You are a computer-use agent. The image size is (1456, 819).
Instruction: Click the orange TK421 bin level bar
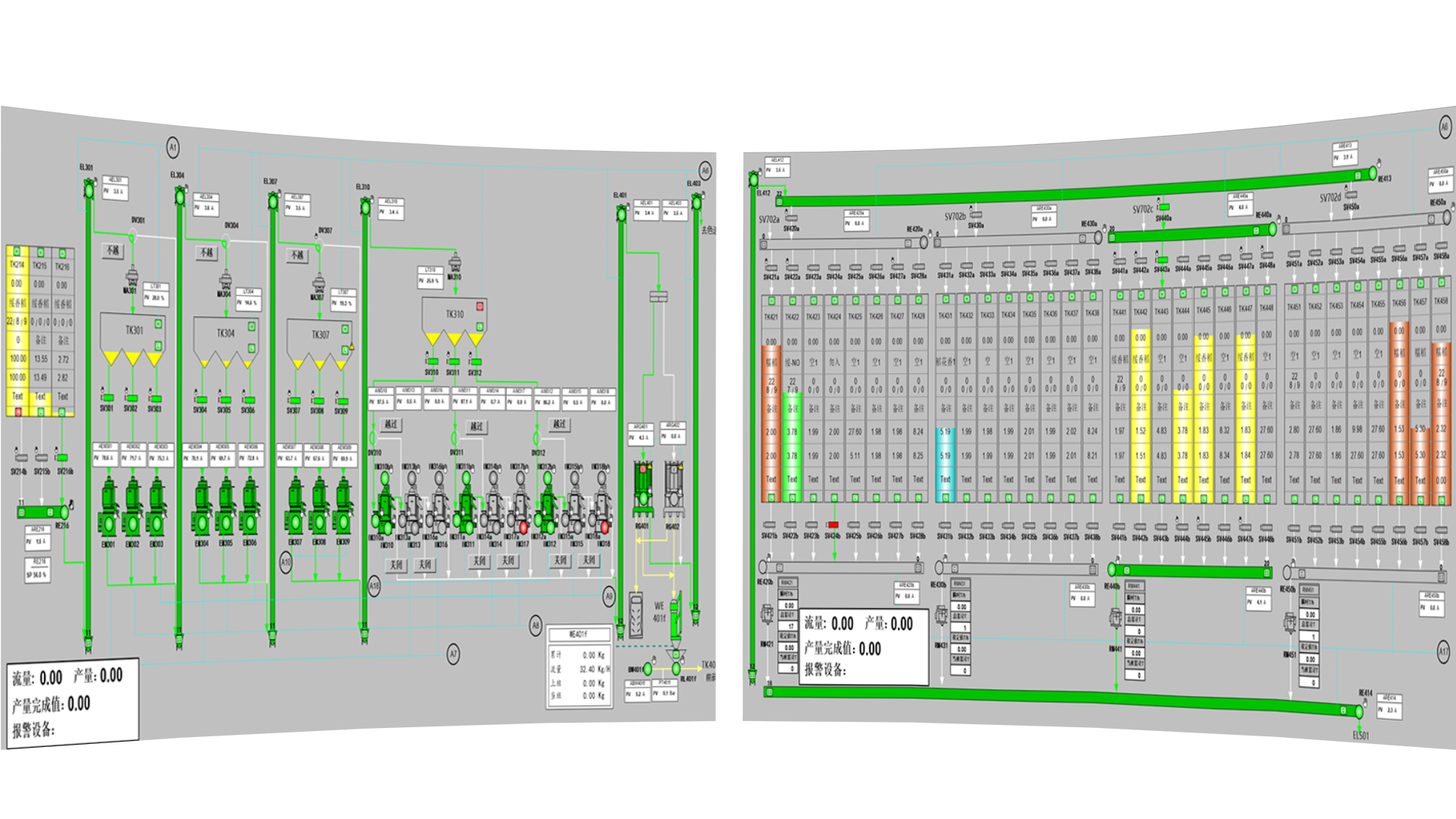click(x=770, y=422)
